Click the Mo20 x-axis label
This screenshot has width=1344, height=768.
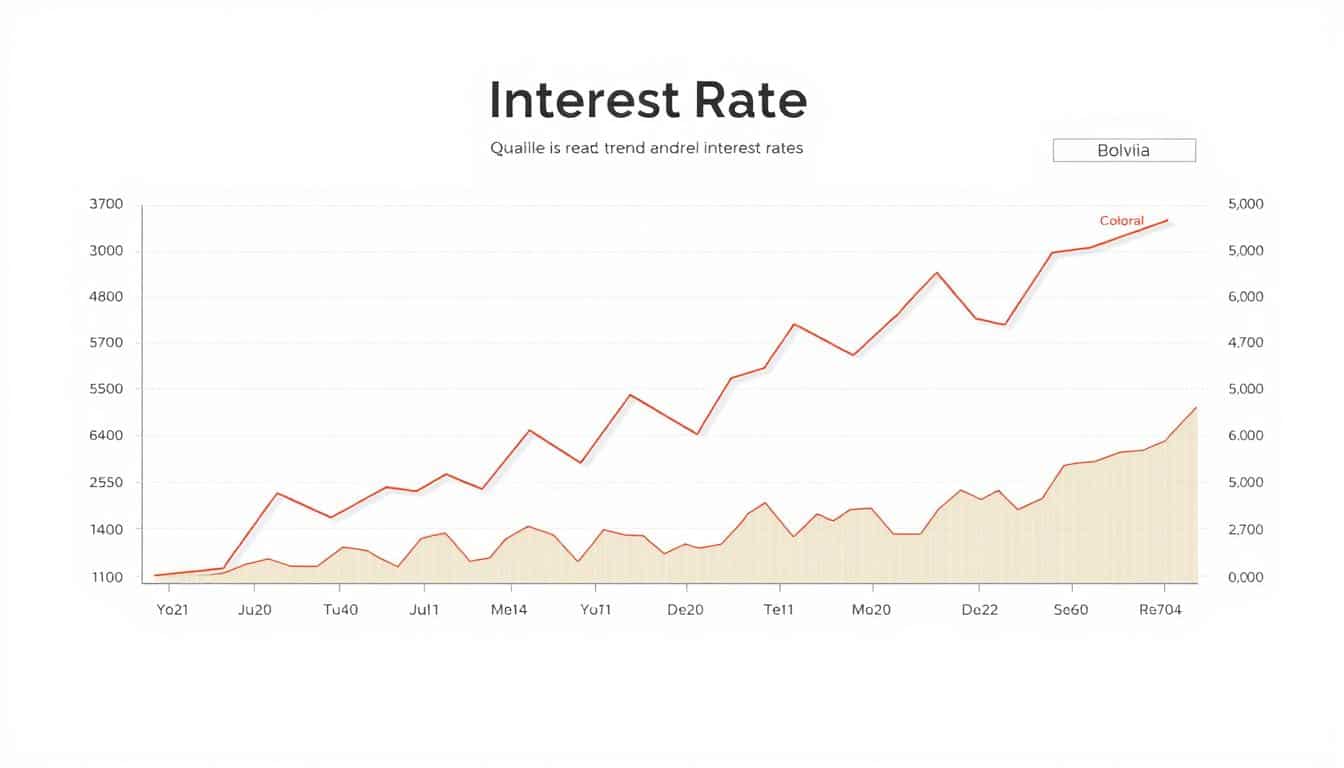pos(870,609)
